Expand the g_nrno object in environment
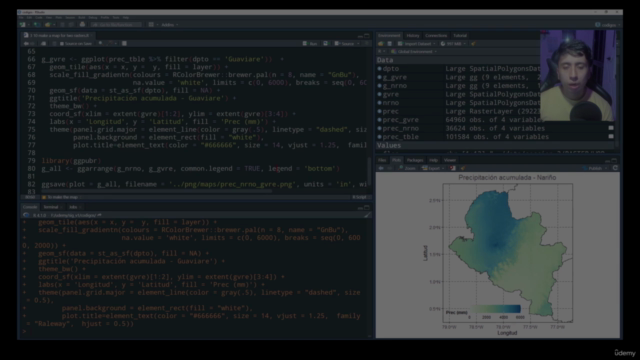The height and width of the screenshot is (360, 640). coord(380,86)
